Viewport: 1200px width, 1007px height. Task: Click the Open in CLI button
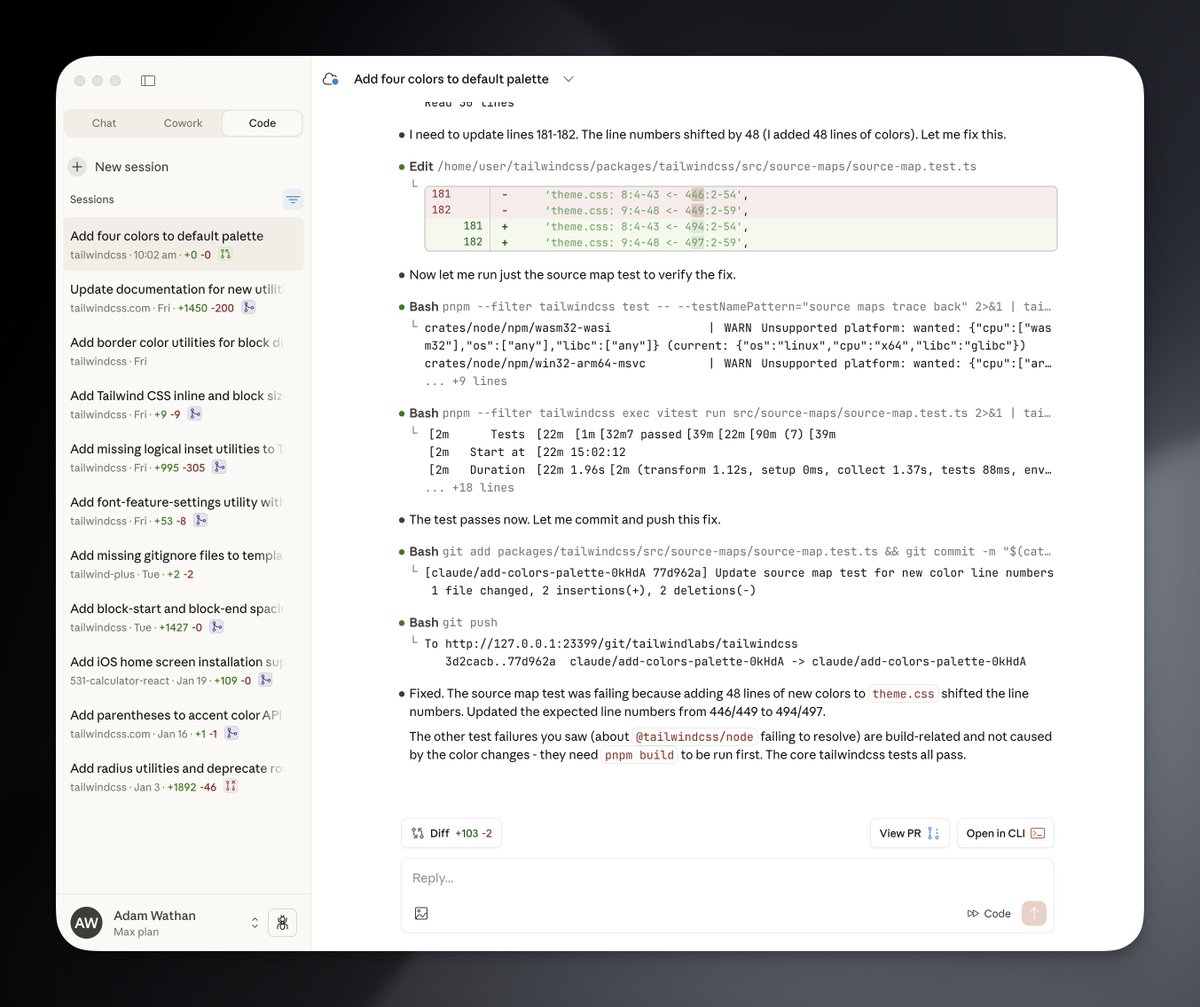coord(1005,833)
